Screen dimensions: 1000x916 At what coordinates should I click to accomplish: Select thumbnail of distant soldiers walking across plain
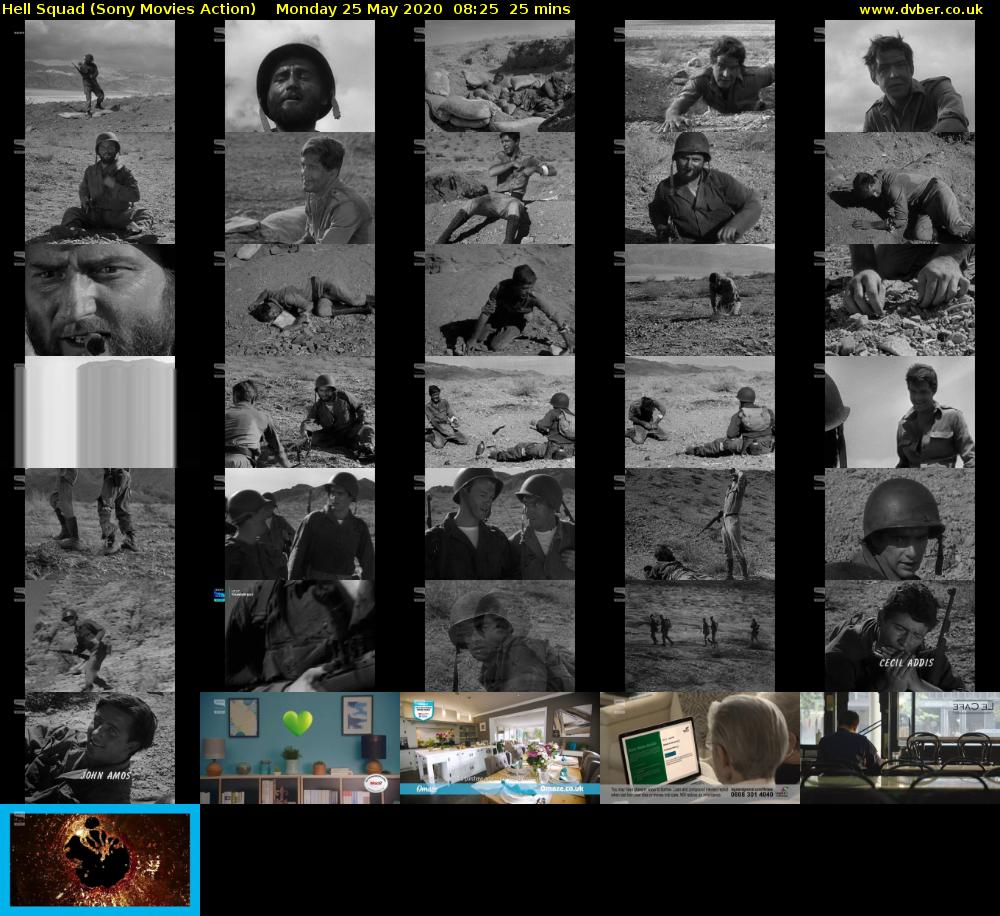point(700,636)
